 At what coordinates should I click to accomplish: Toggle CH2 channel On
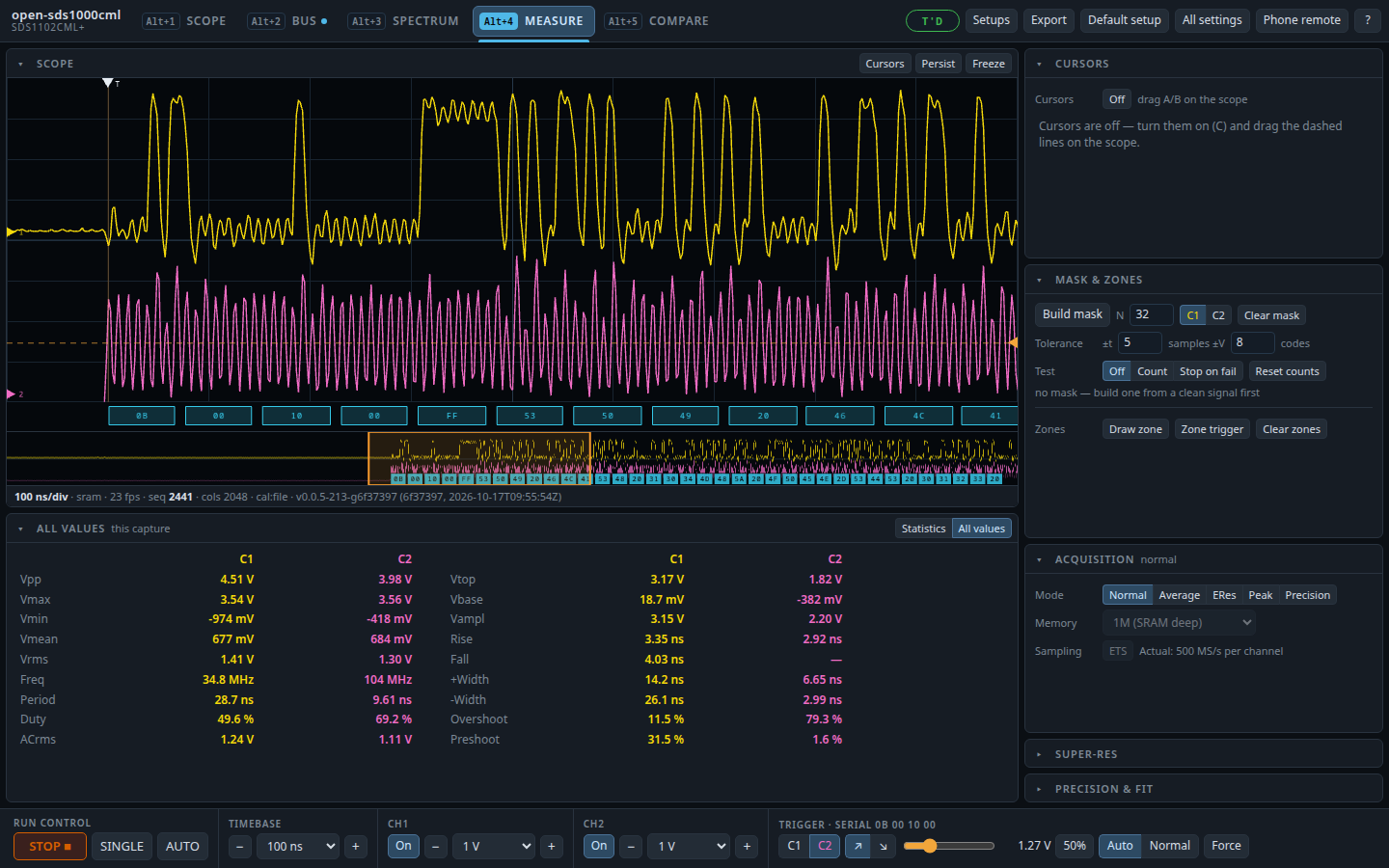pyautogui.click(x=599, y=846)
